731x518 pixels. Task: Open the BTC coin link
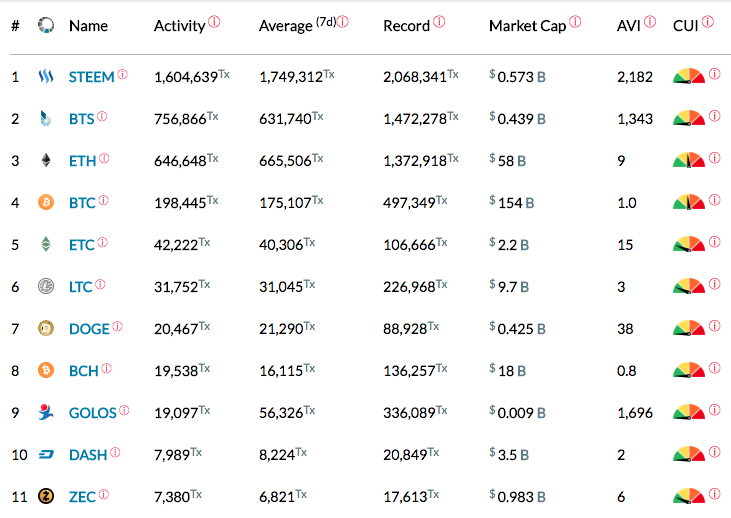(x=82, y=203)
